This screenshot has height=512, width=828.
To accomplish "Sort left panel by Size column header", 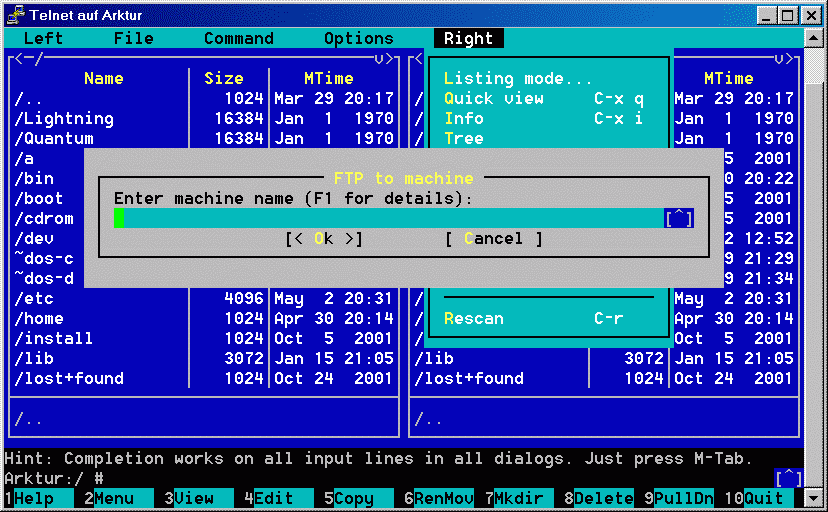I will [x=223, y=78].
